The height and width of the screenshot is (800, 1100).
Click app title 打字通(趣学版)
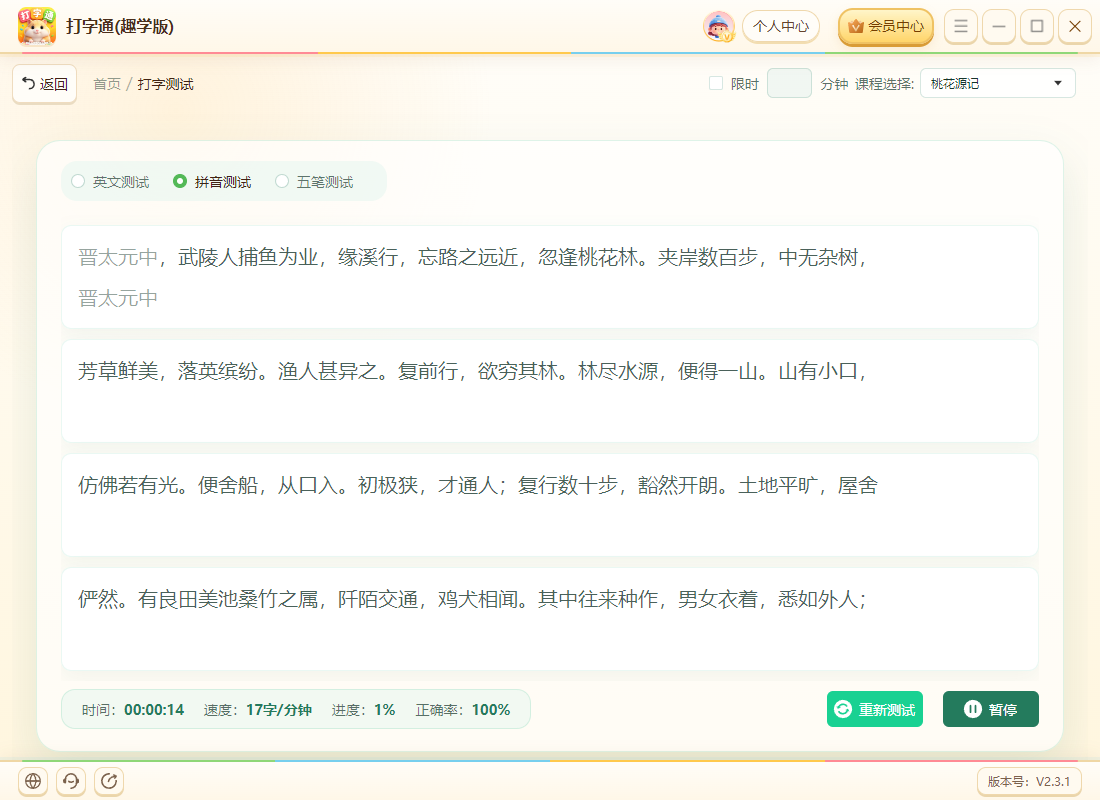pos(120,27)
